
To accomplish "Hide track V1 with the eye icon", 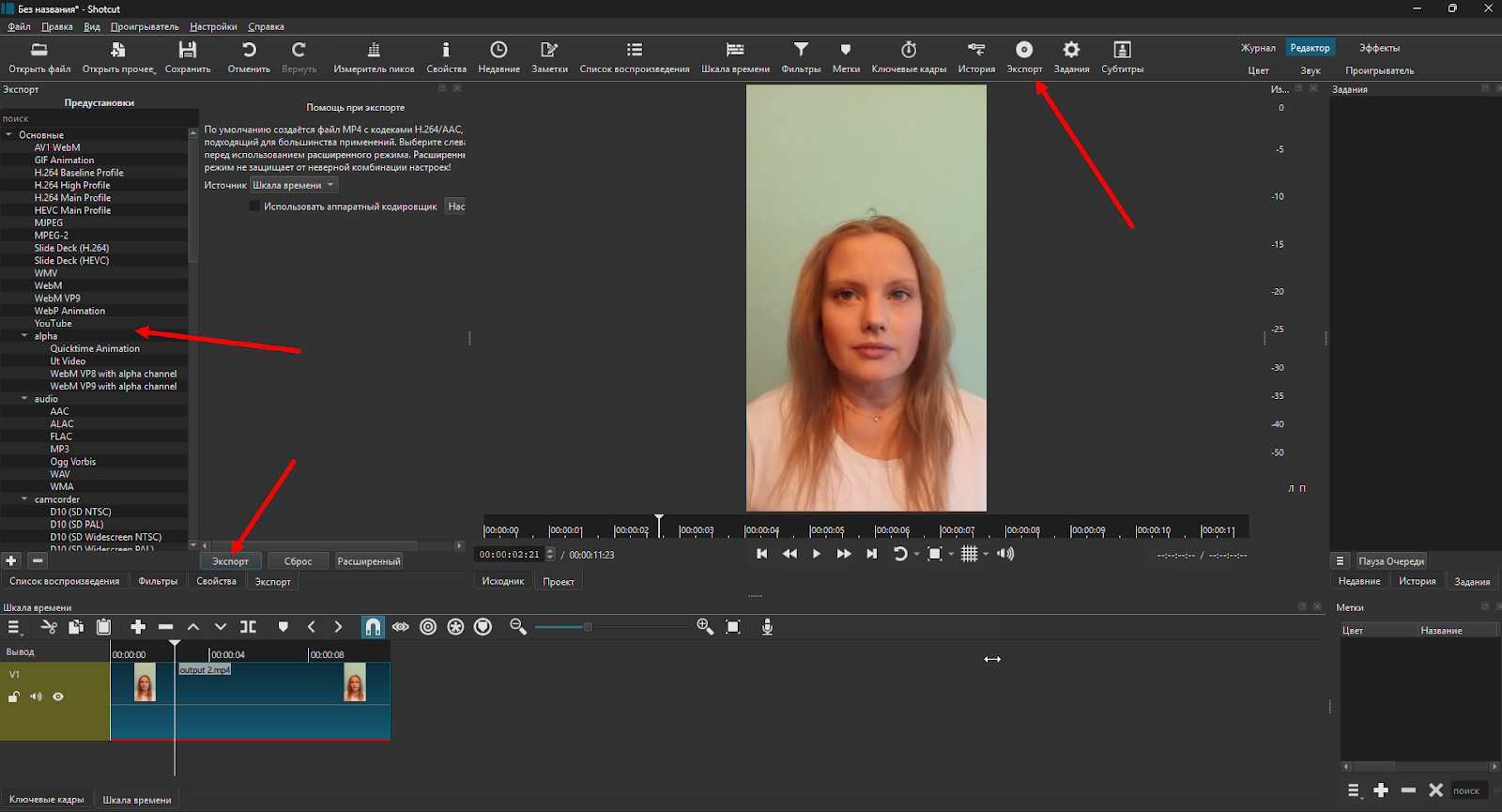I will tap(58, 697).
